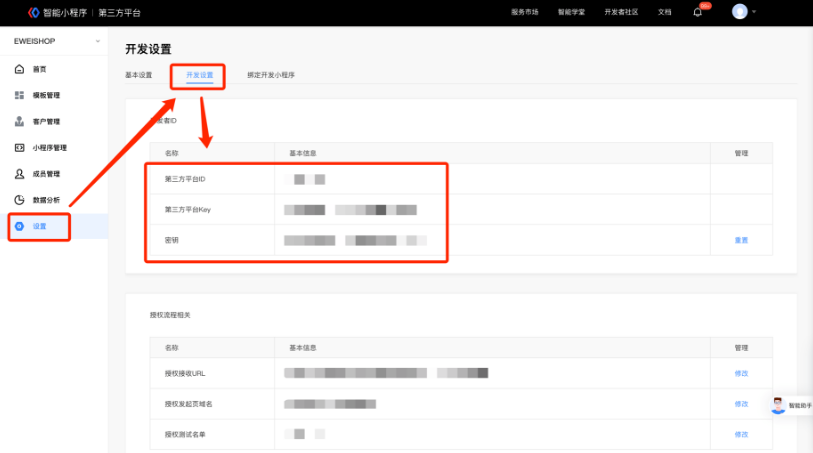Image resolution: width=813 pixels, height=453 pixels.
Task: Click 重置 link for the 密钥 row
Action: (x=741, y=240)
